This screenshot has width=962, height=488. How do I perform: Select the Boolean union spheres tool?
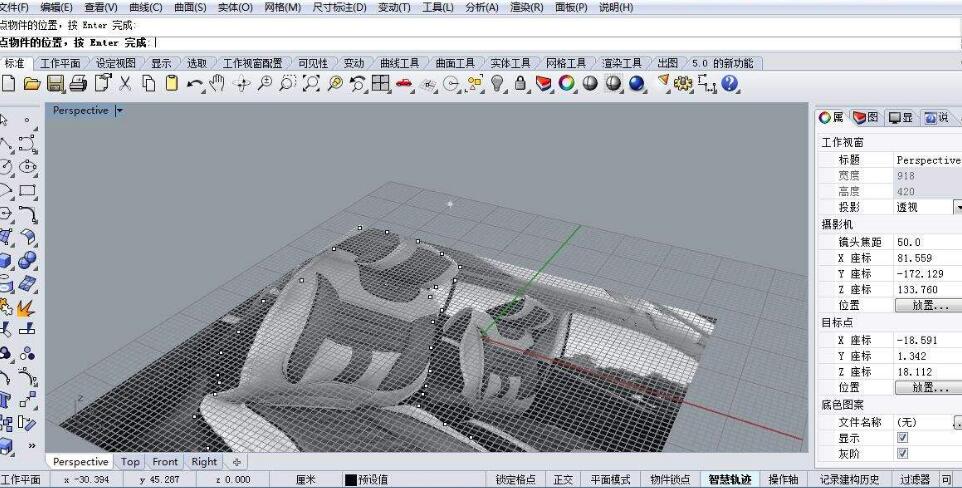pos(26,260)
